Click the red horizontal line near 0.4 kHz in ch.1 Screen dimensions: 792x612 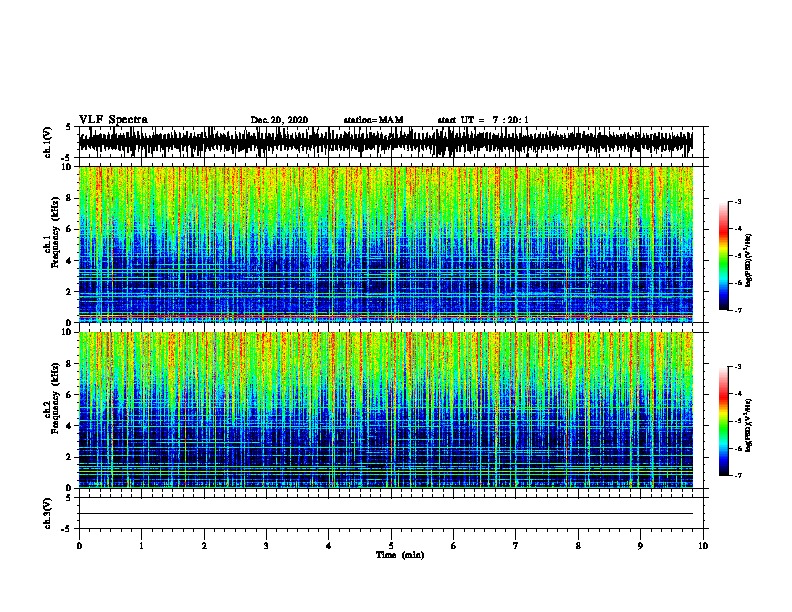tap(386, 317)
